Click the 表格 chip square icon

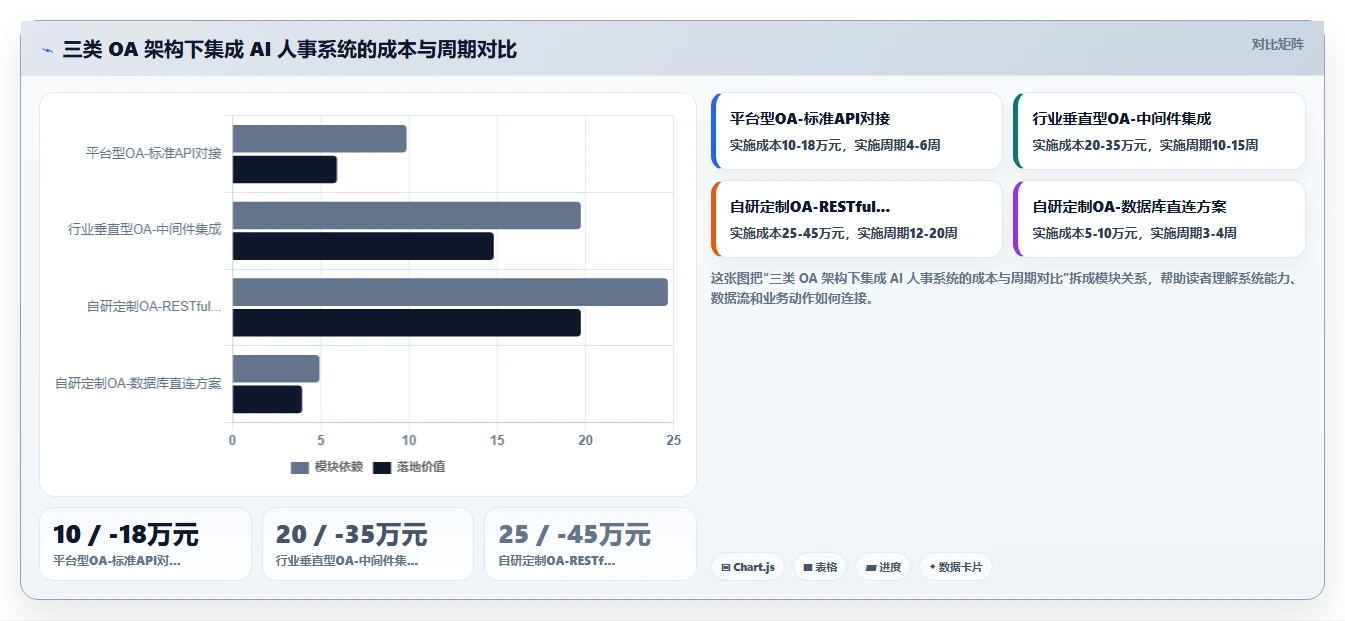(x=808, y=567)
